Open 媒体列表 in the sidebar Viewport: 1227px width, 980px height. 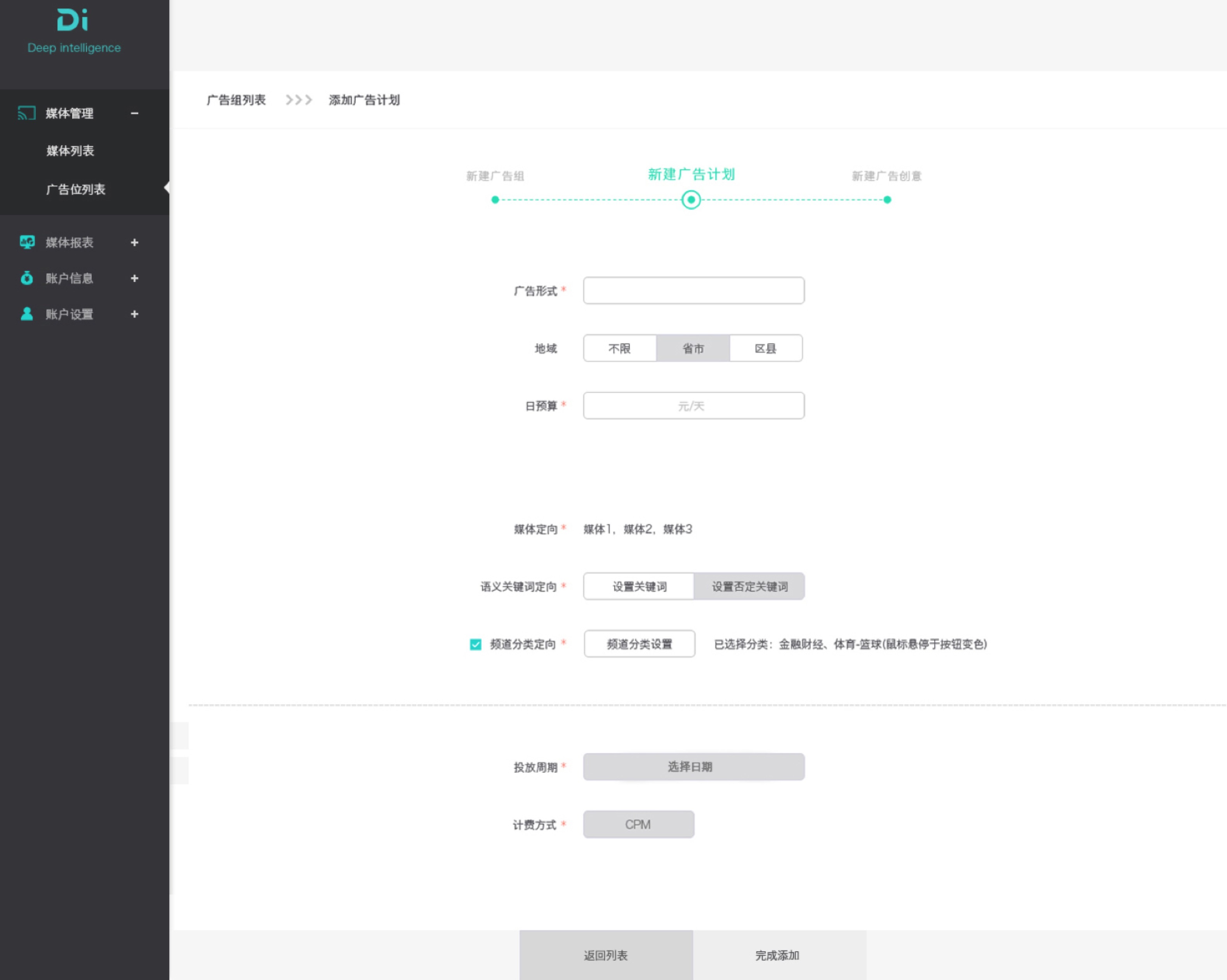coord(70,151)
